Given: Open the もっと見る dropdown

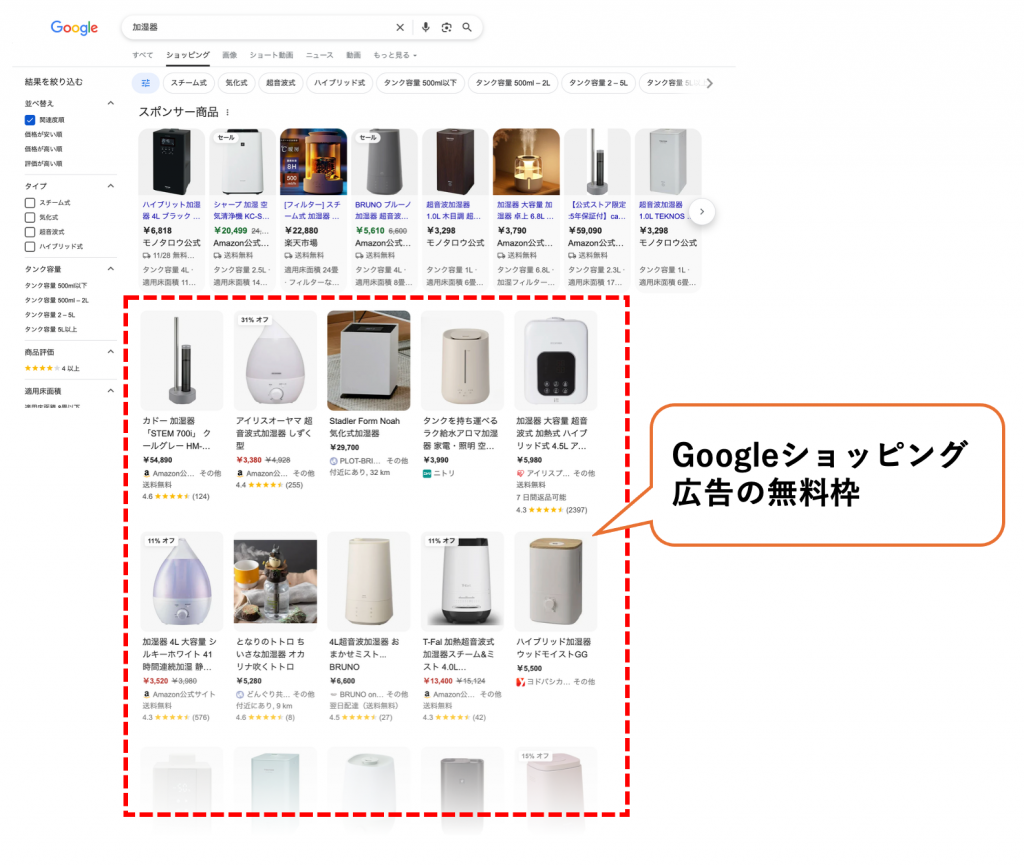Looking at the screenshot, I should (x=393, y=55).
